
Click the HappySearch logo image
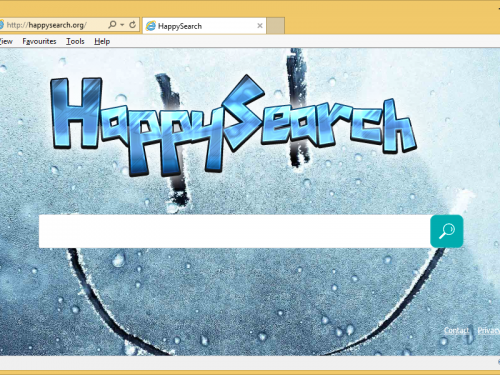pyautogui.click(x=233, y=125)
